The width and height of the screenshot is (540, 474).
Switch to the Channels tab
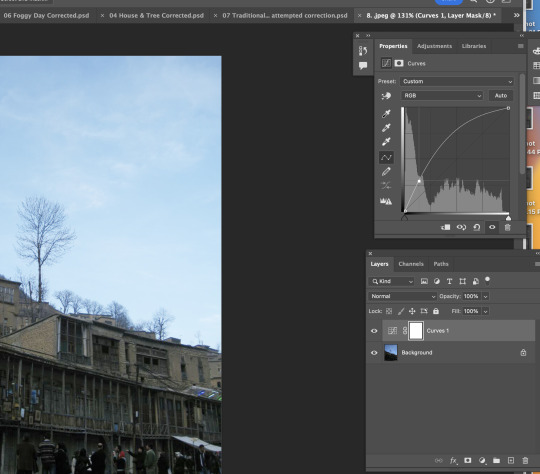(411, 264)
